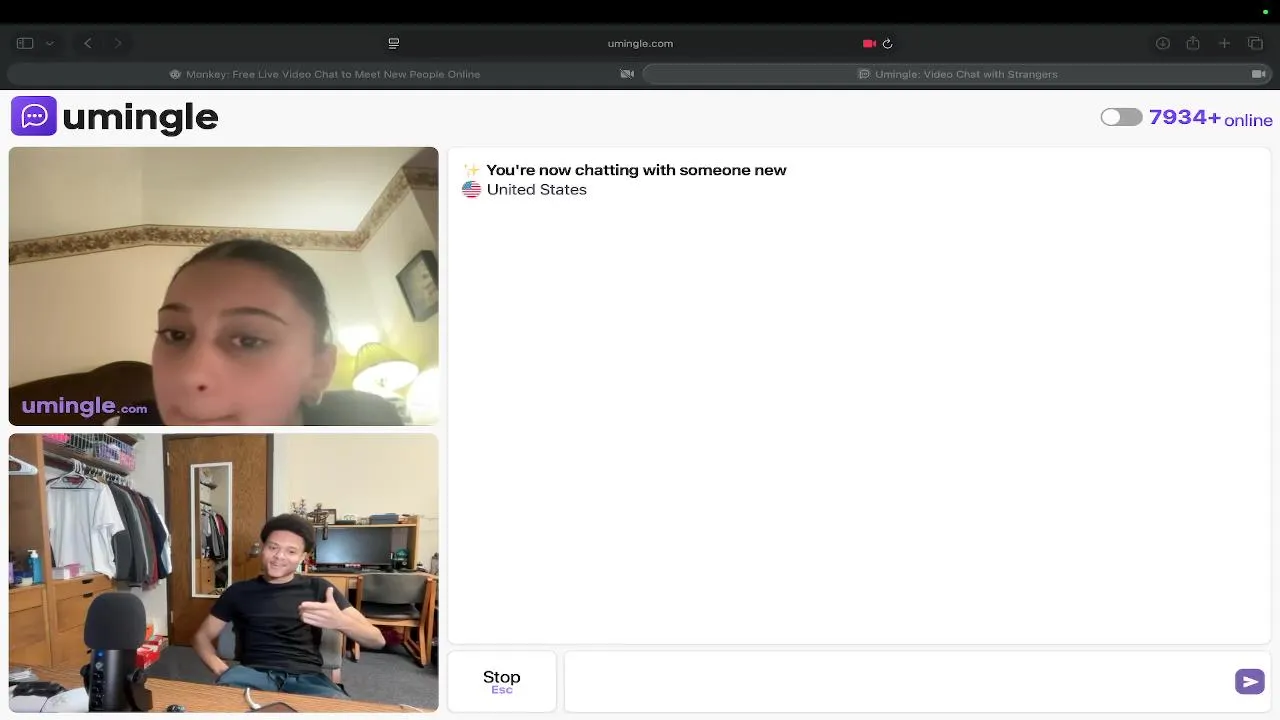Show the tab overview icon
The width and height of the screenshot is (1280, 720).
1255,43
